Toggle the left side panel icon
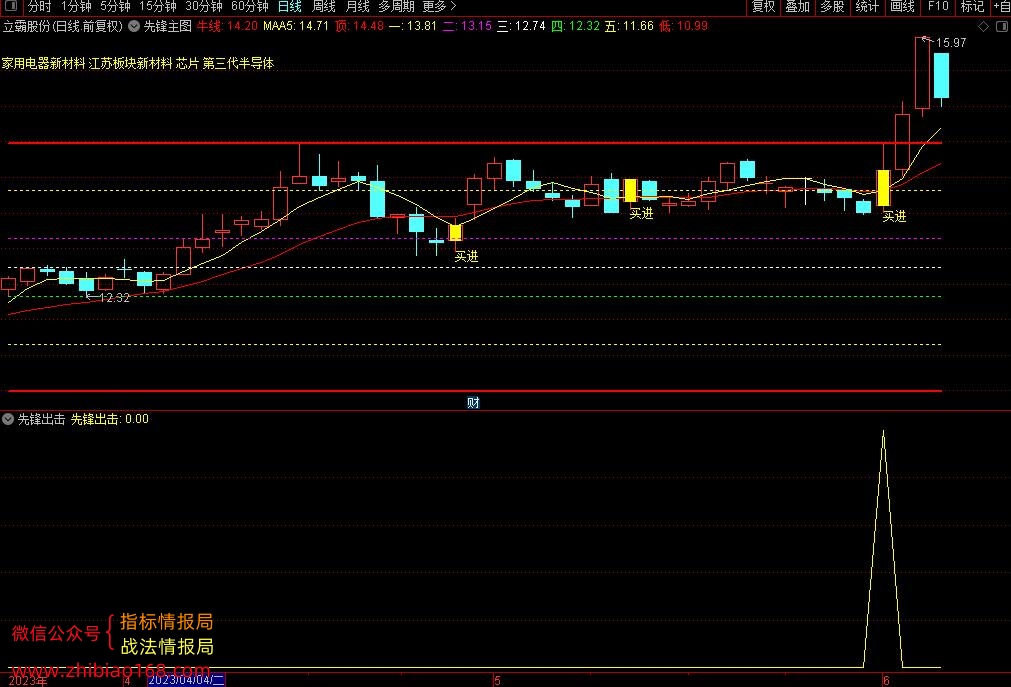The height and width of the screenshot is (687, 1011). click(11, 6)
